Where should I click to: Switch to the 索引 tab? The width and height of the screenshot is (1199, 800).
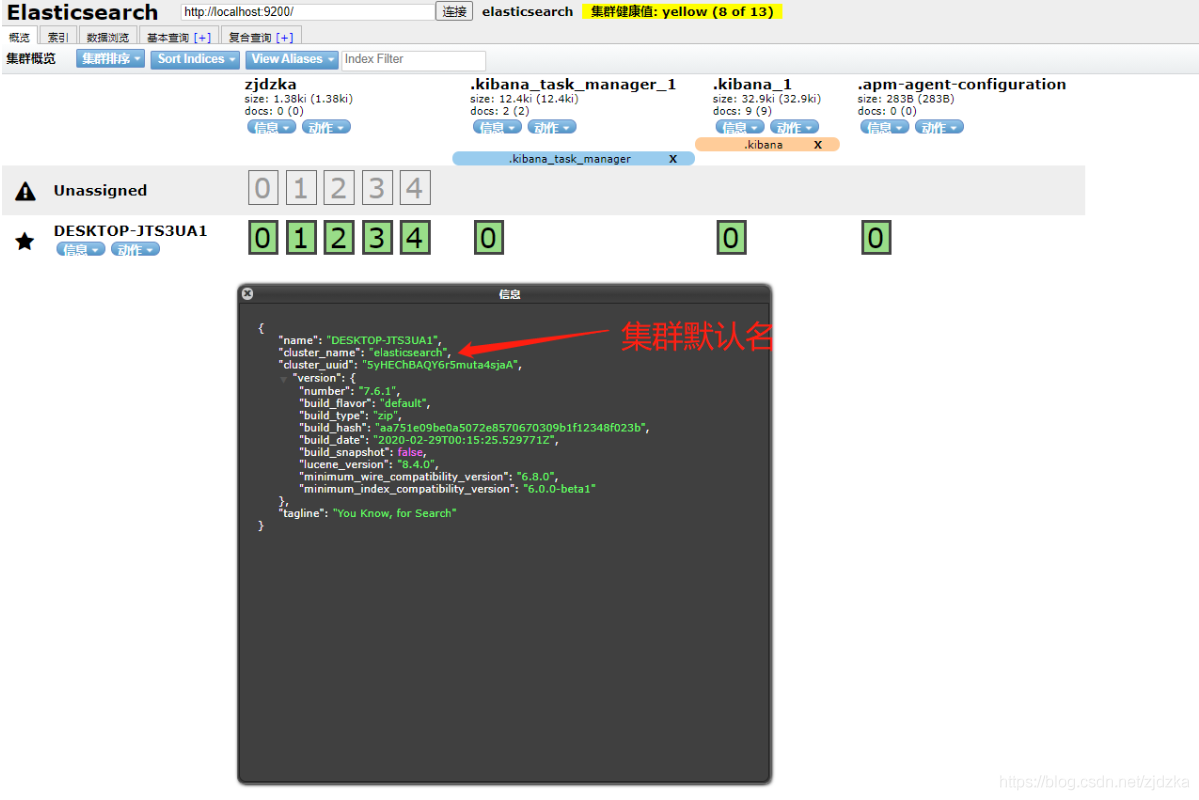click(58, 37)
